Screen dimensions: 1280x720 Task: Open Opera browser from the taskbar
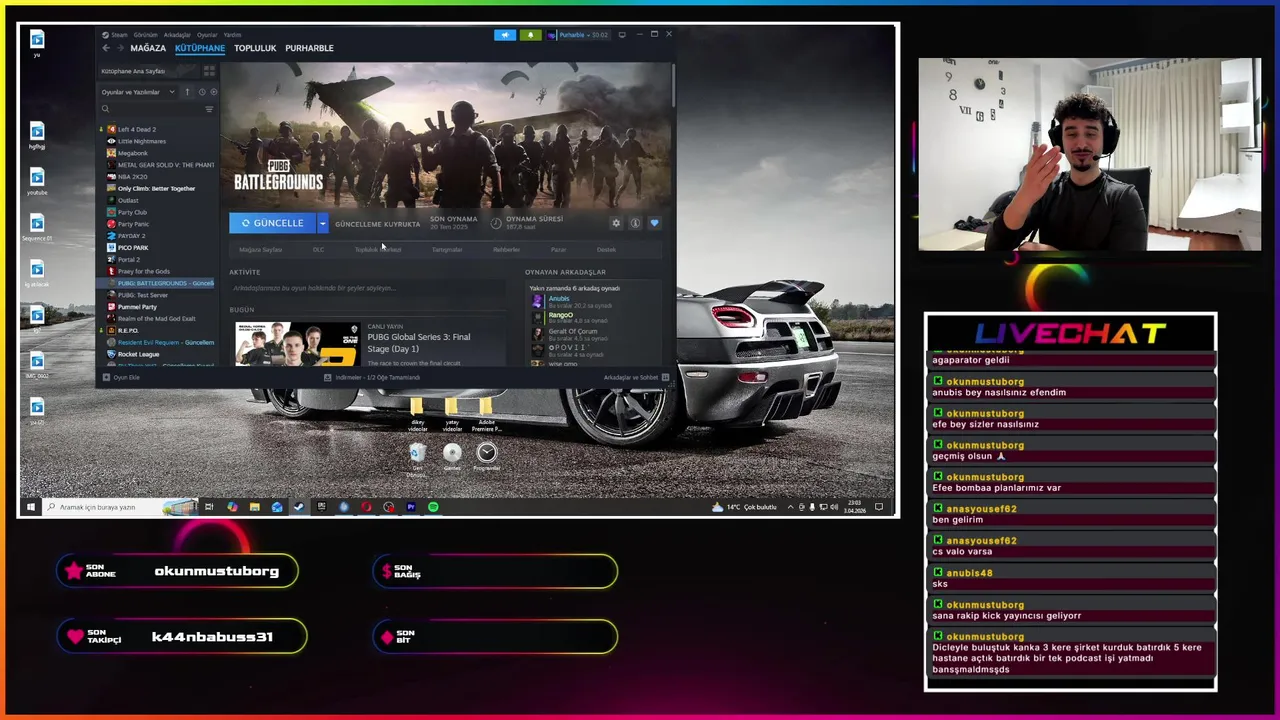[x=366, y=507]
